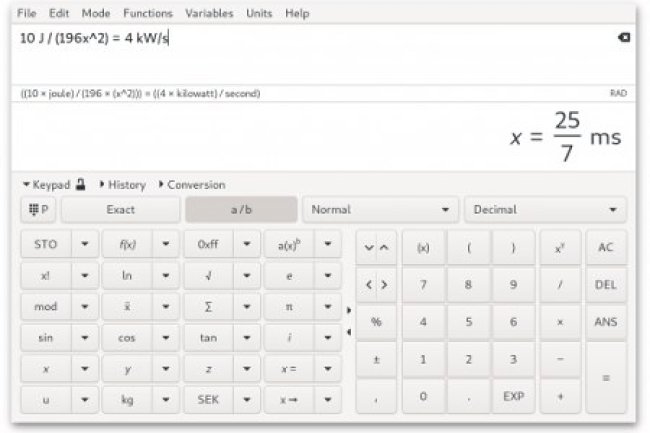Insert the constant π

288,307
